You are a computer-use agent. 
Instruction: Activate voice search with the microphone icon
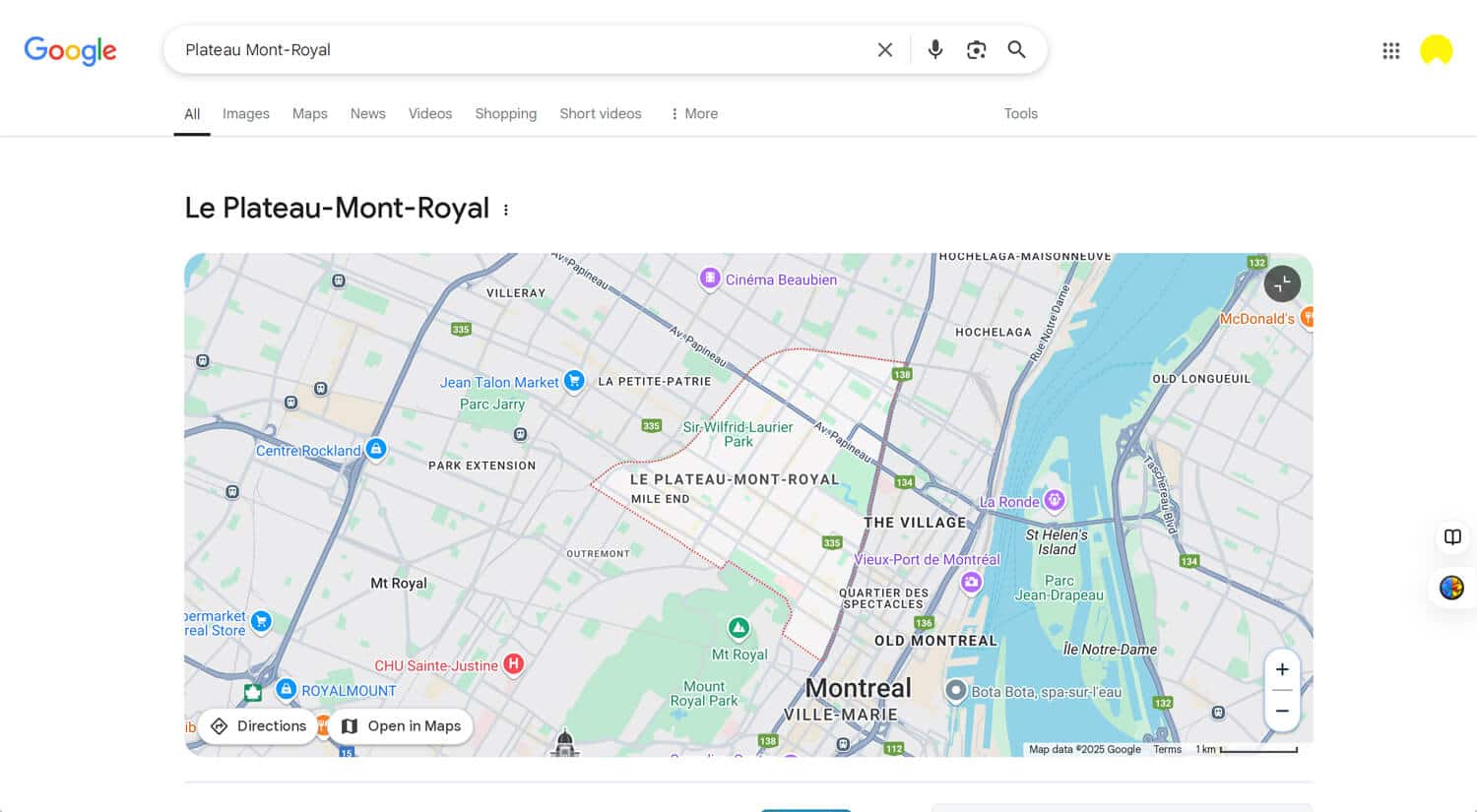[933, 49]
